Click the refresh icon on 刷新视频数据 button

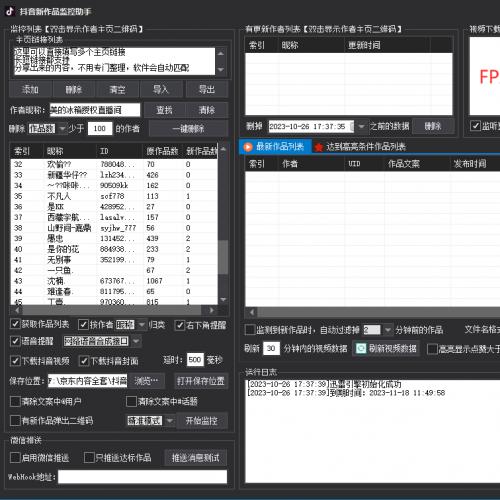(361, 349)
